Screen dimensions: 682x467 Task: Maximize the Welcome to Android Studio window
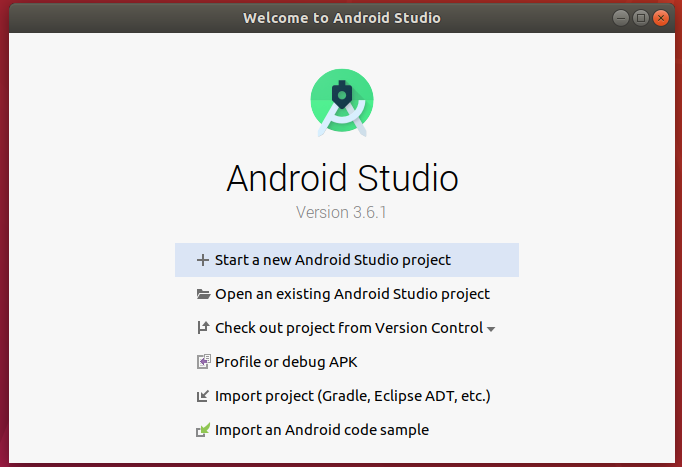tap(641, 18)
